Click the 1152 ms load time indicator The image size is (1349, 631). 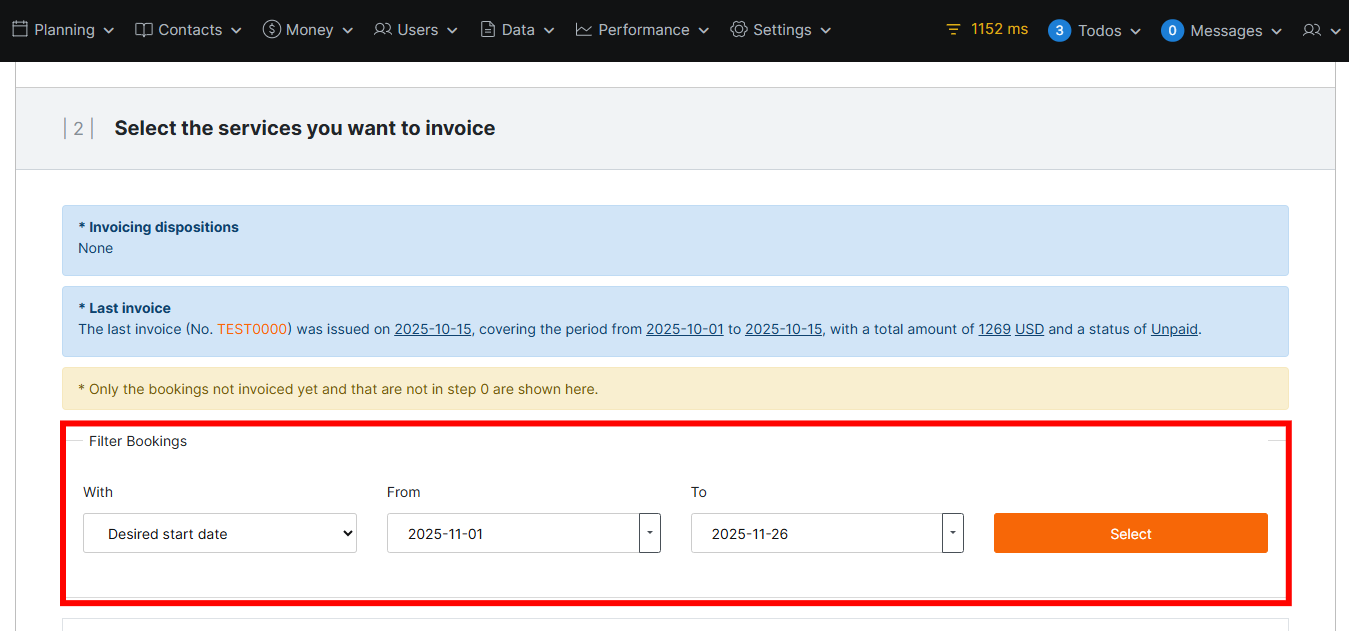tap(987, 29)
